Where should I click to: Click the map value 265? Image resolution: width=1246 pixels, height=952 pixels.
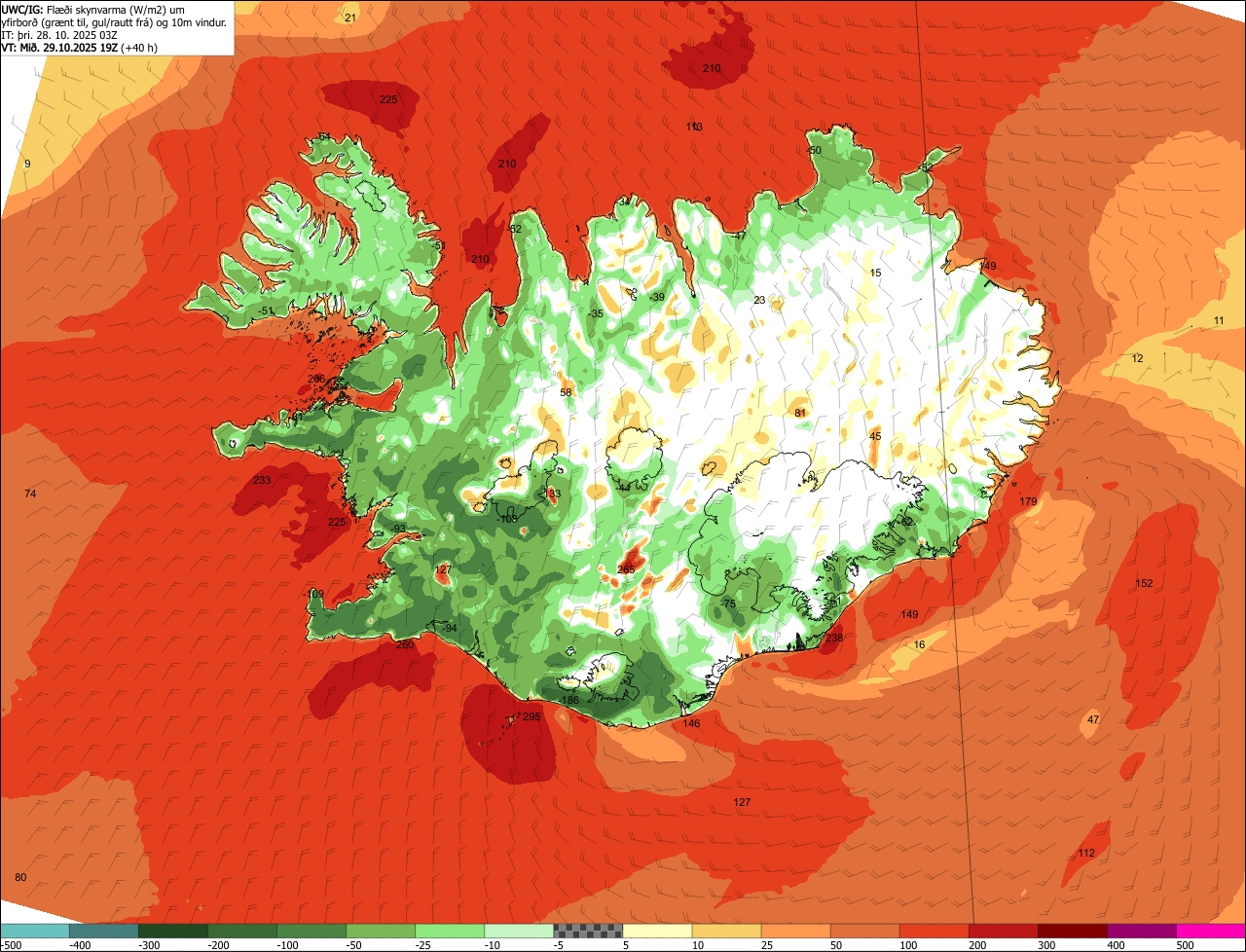click(x=626, y=569)
